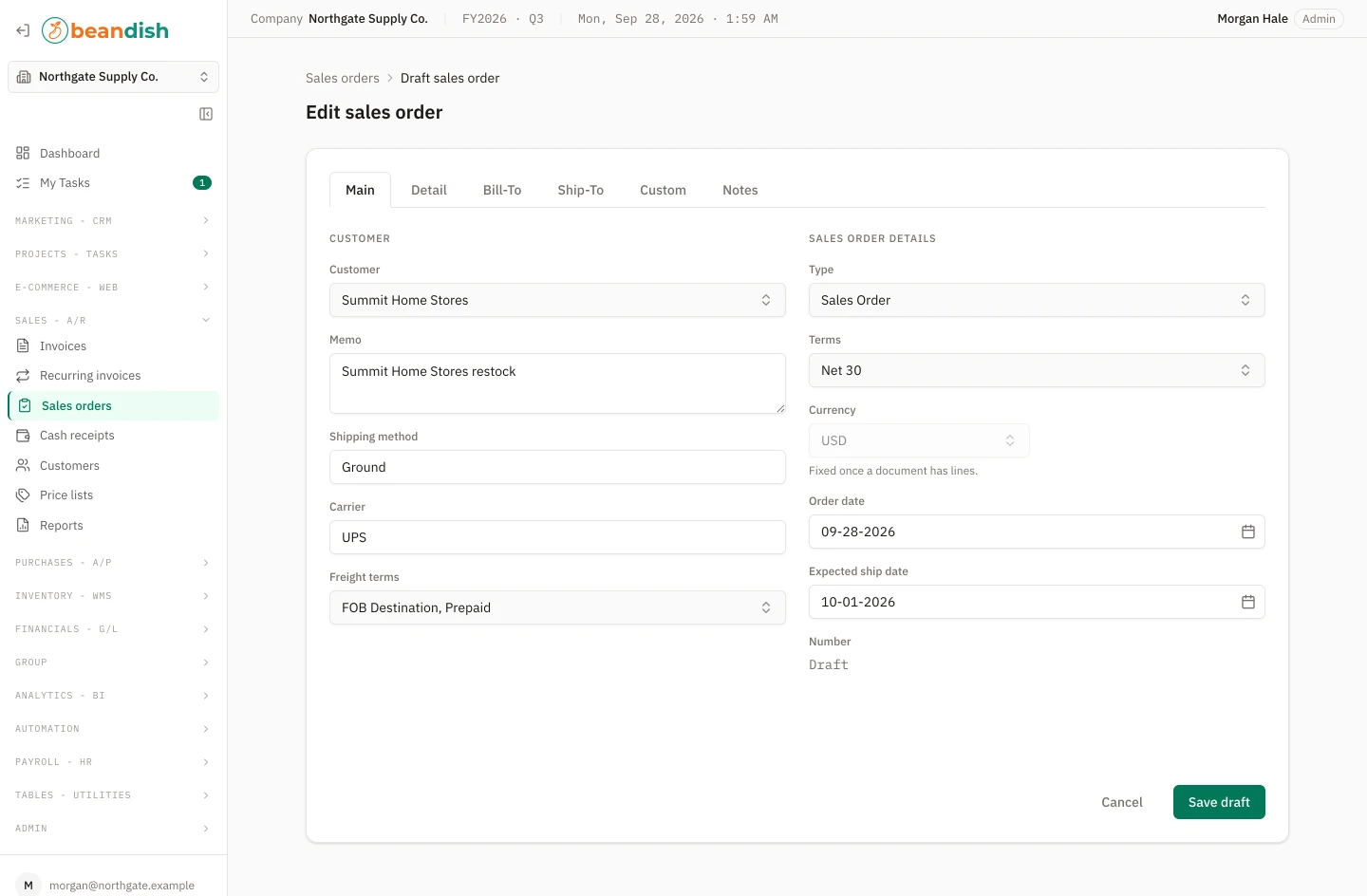Click the Carrier input field
Image resolution: width=1367 pixels, height=896 pixels.
click(x=557, y=537)
